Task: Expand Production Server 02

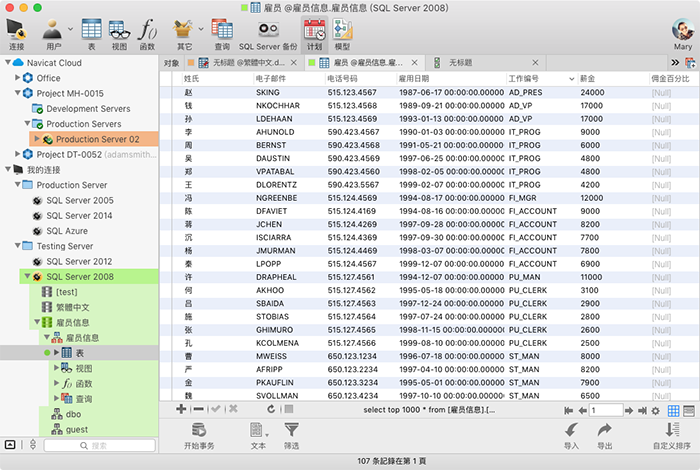Action: click(x=37, y=138)
